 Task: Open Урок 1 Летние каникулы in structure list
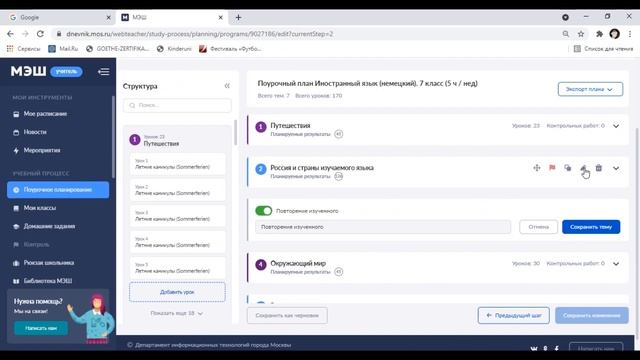point(177,164)
